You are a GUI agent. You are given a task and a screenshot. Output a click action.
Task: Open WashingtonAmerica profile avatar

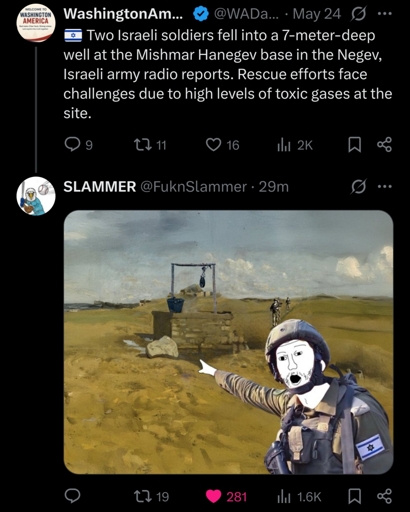point(36,23)
